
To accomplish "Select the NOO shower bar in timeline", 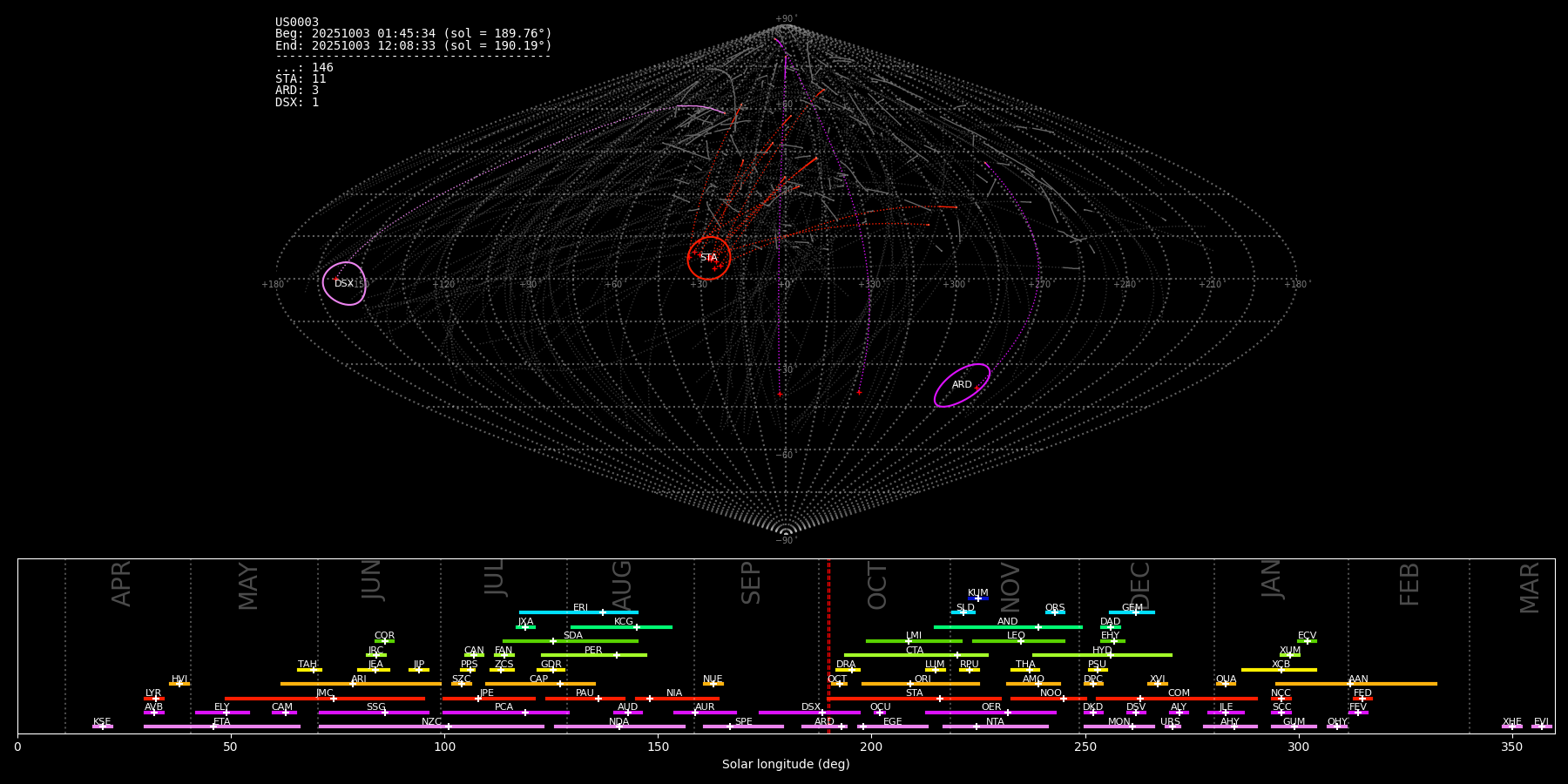I will 1049,699.
